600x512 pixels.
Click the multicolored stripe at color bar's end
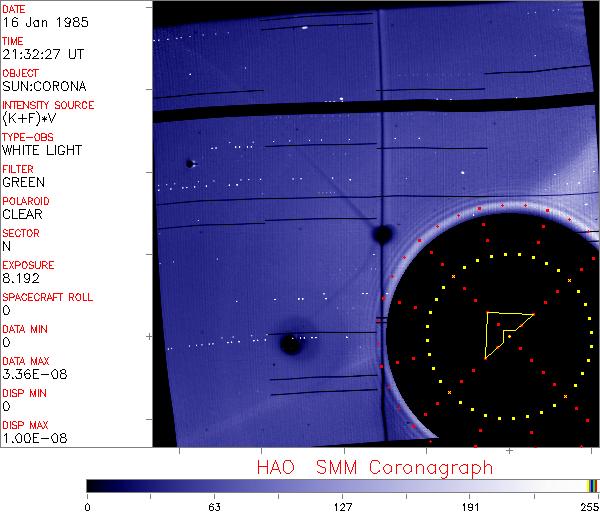tap(592, 486)
